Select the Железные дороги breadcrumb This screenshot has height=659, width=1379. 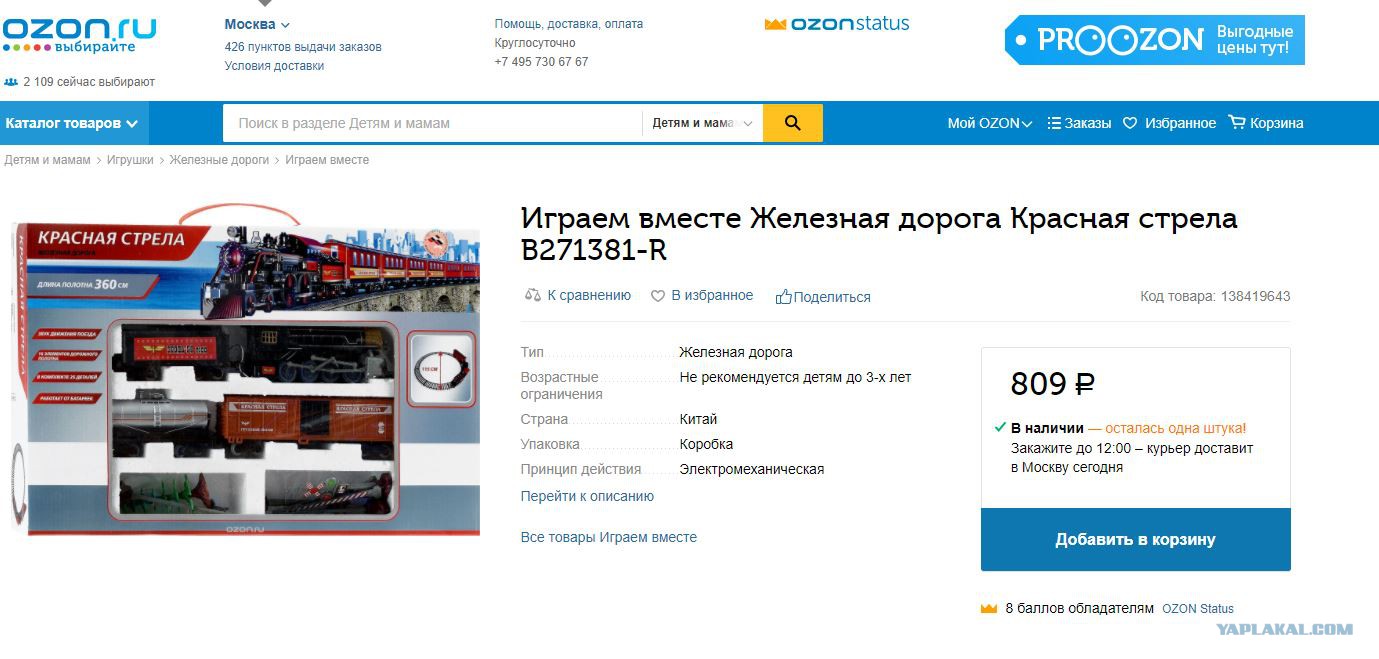[x=219, y=160]
